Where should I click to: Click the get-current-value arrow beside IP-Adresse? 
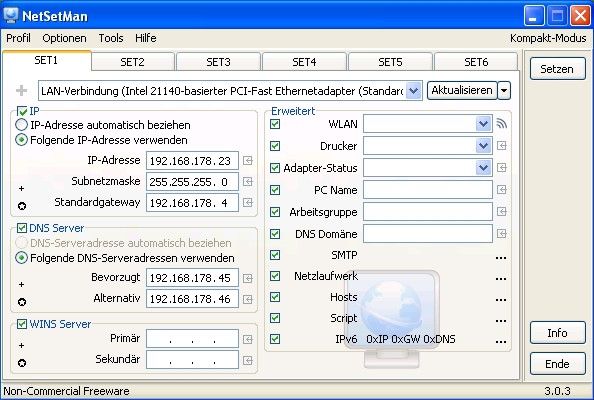click(x=248, y=161)
